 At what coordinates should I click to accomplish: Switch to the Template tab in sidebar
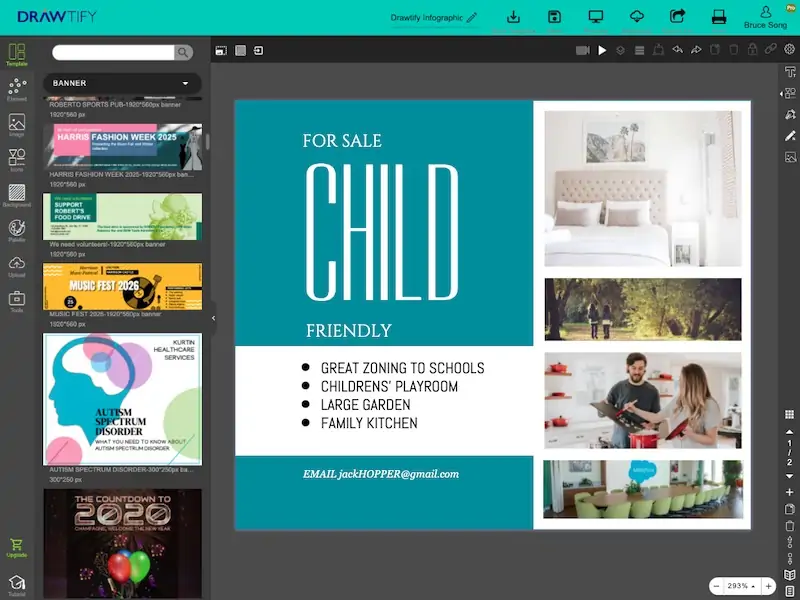point(16,54)
